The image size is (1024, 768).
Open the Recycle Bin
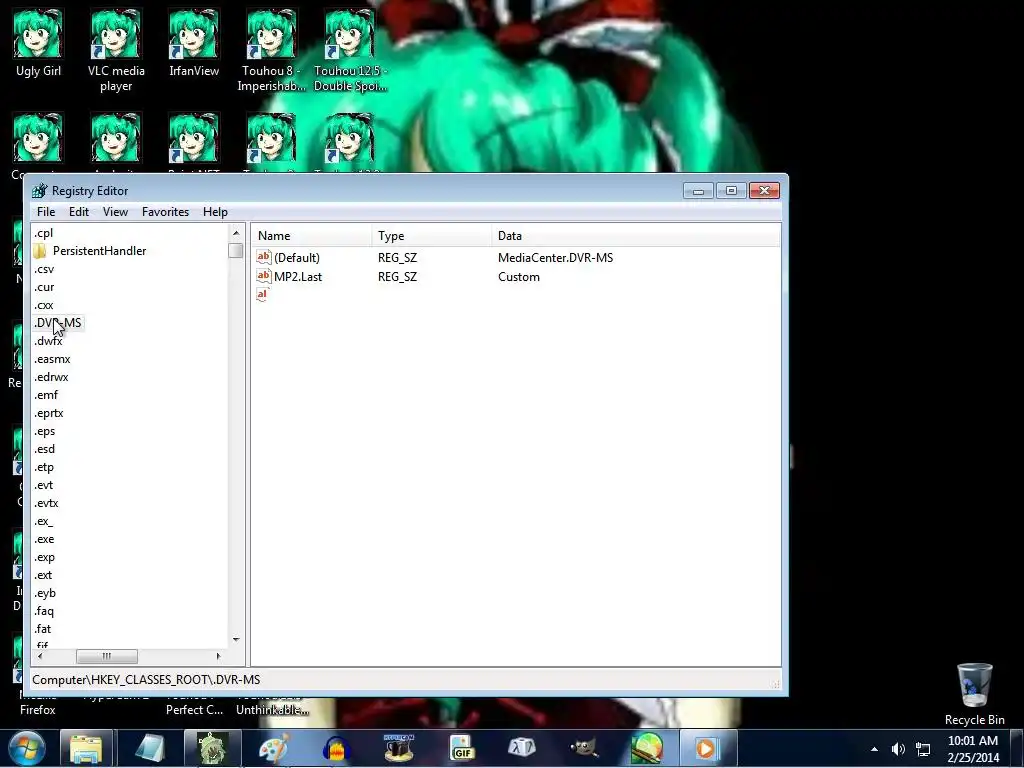tap(974, 694)
